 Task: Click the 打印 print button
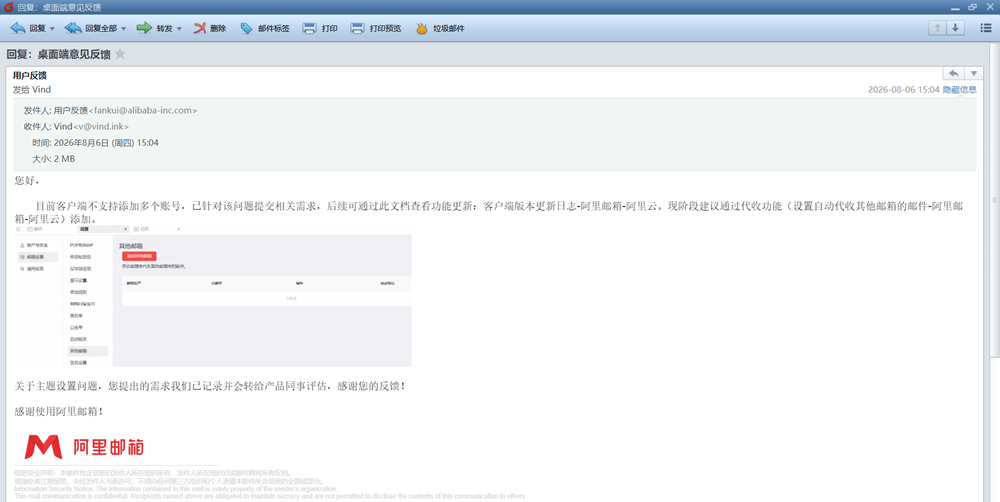click(x=320, y=28)
